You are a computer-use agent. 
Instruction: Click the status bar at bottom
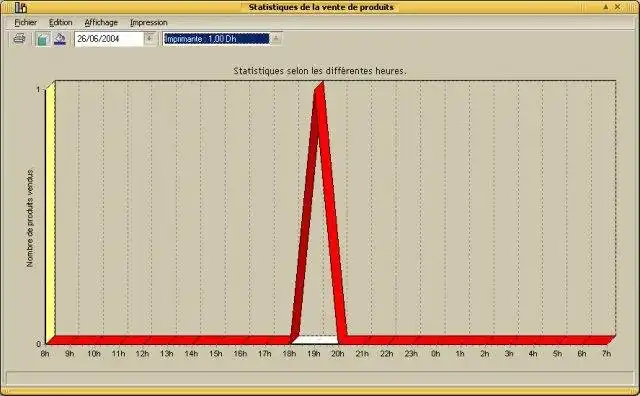click(x=320, y=377)
